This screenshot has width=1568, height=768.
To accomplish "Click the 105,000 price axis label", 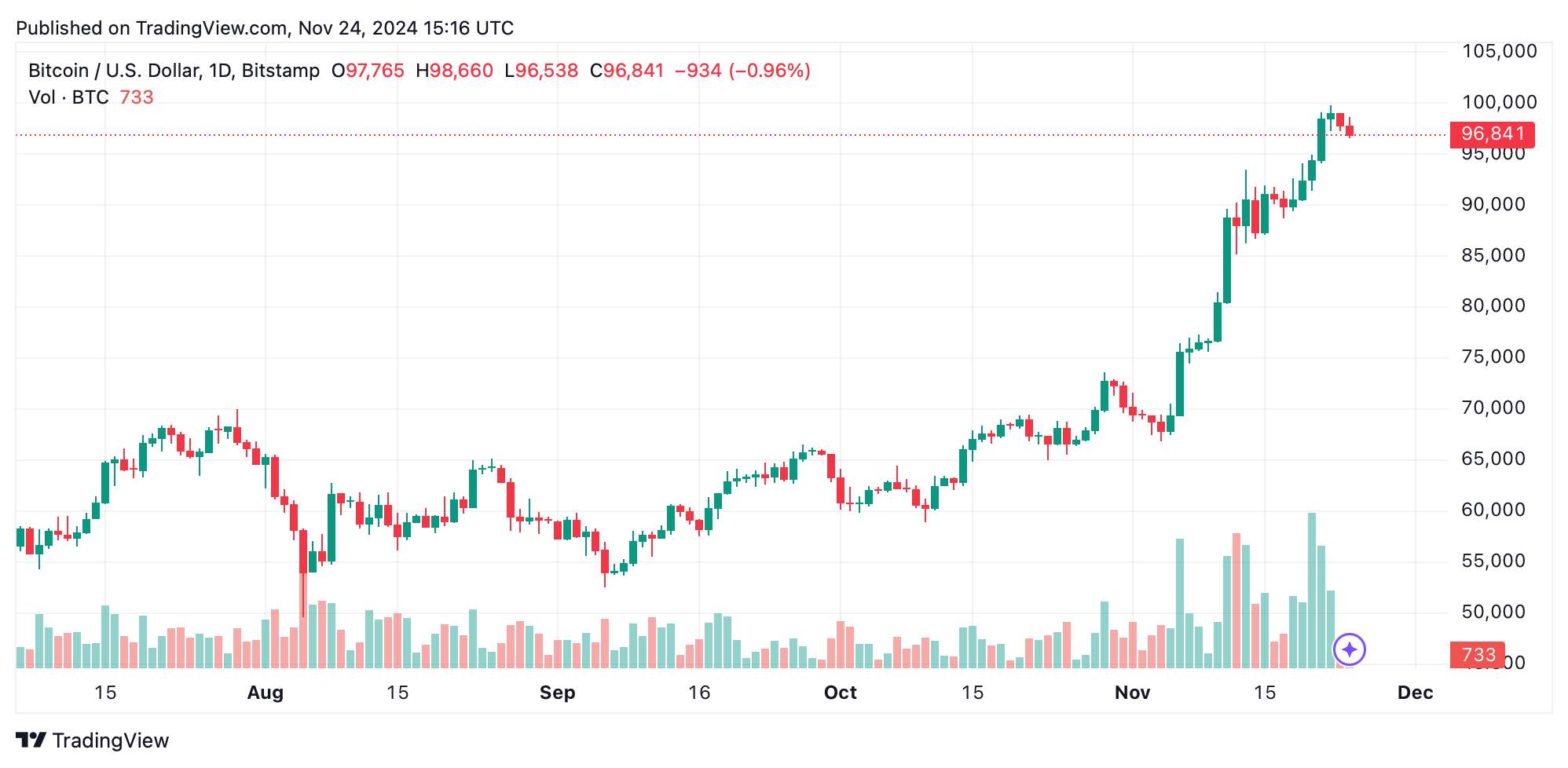I will (1500, 51).
